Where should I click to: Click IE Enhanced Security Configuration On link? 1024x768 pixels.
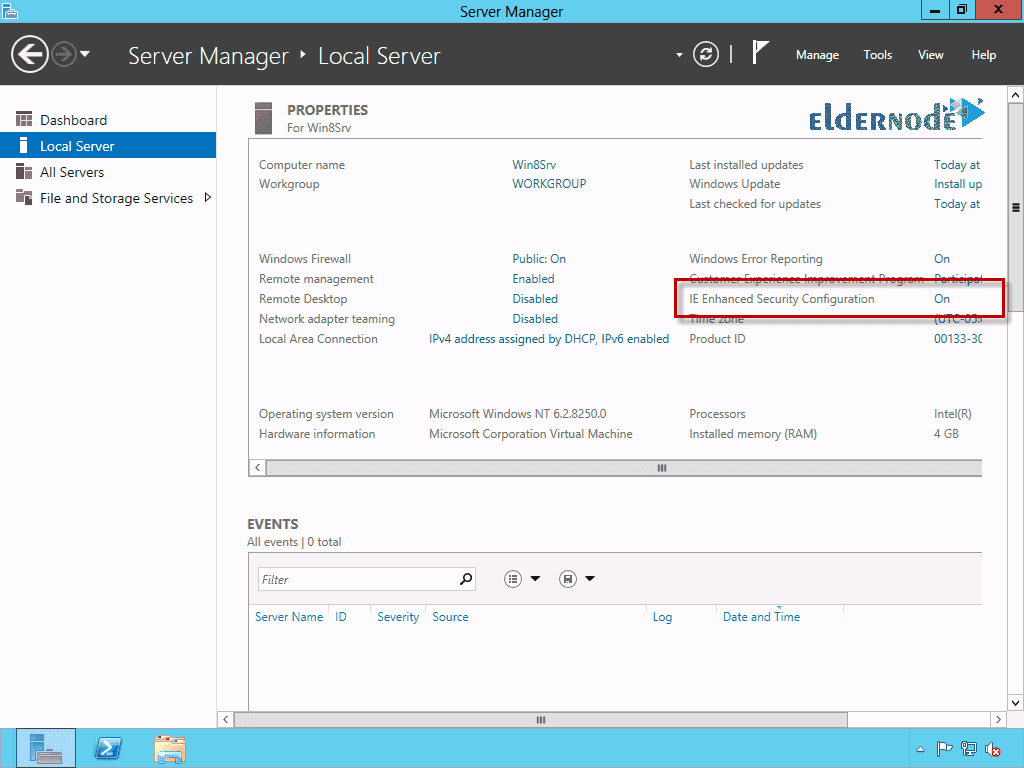coord(941,298)
